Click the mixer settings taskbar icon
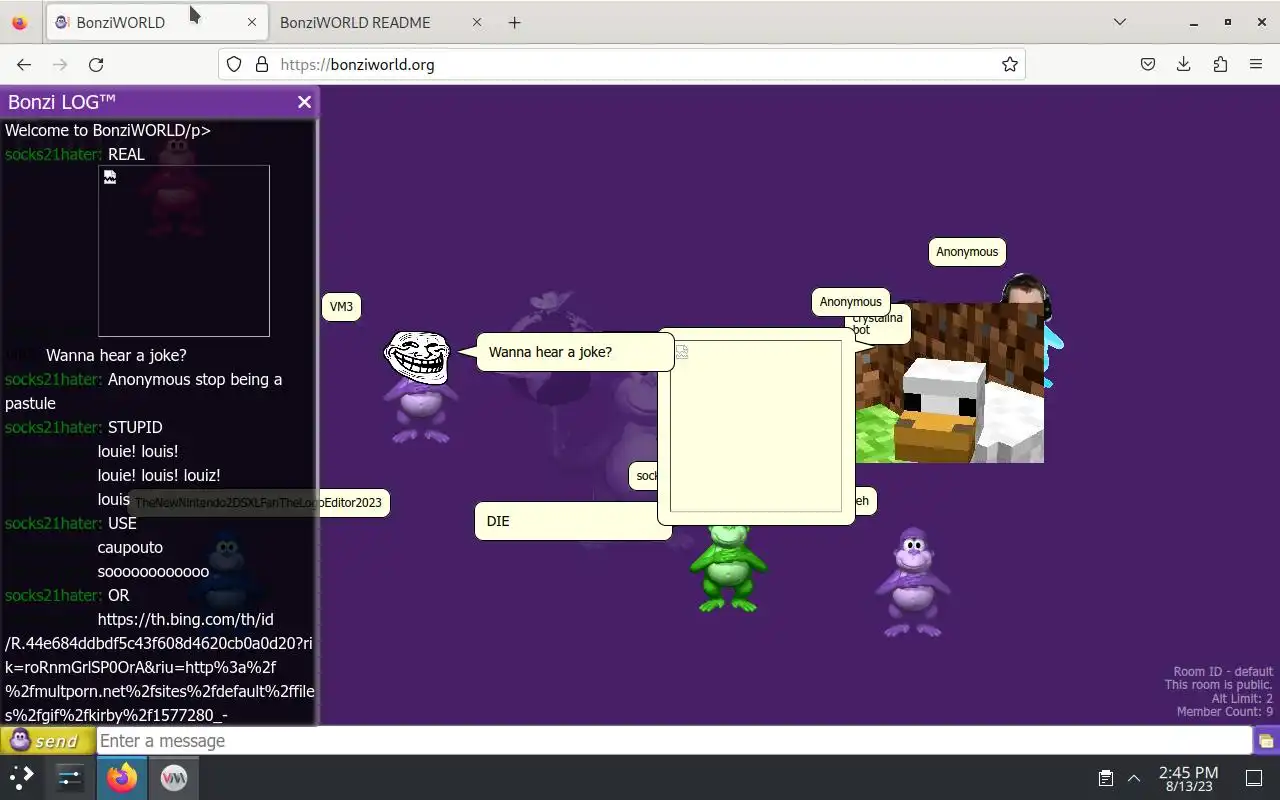 click(70, 777)
